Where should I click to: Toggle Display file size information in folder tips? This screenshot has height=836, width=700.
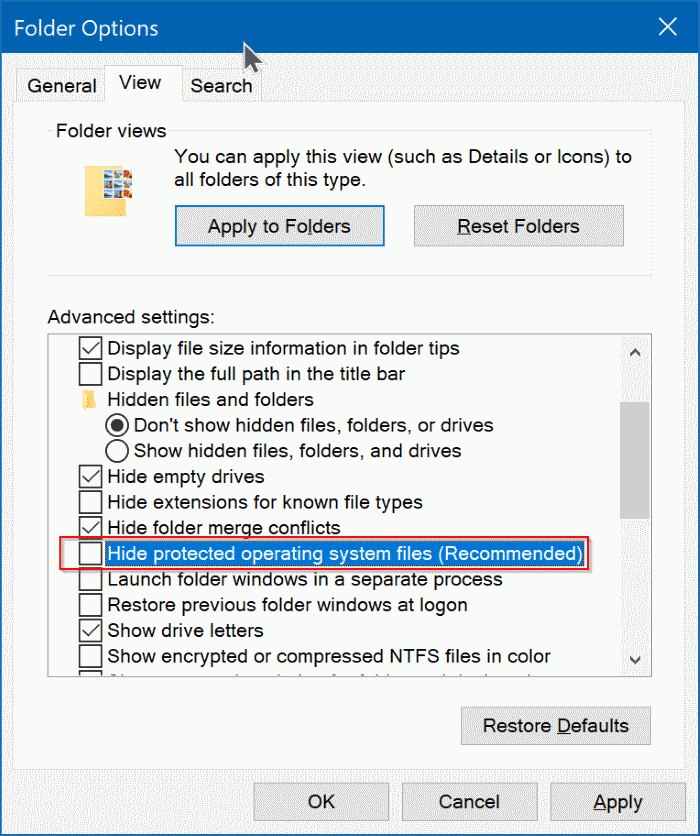point(90,348)
